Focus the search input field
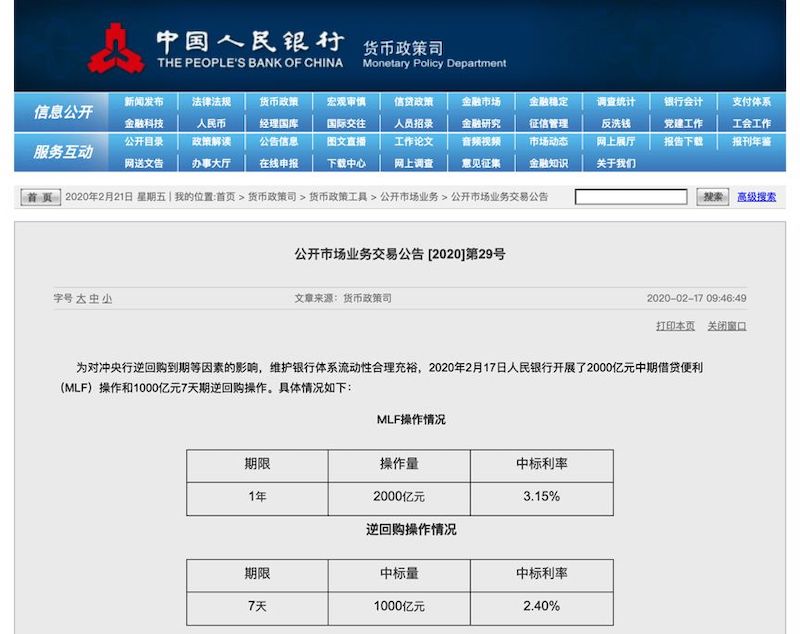This screenshot has height=634, width=800. point(630,198)
